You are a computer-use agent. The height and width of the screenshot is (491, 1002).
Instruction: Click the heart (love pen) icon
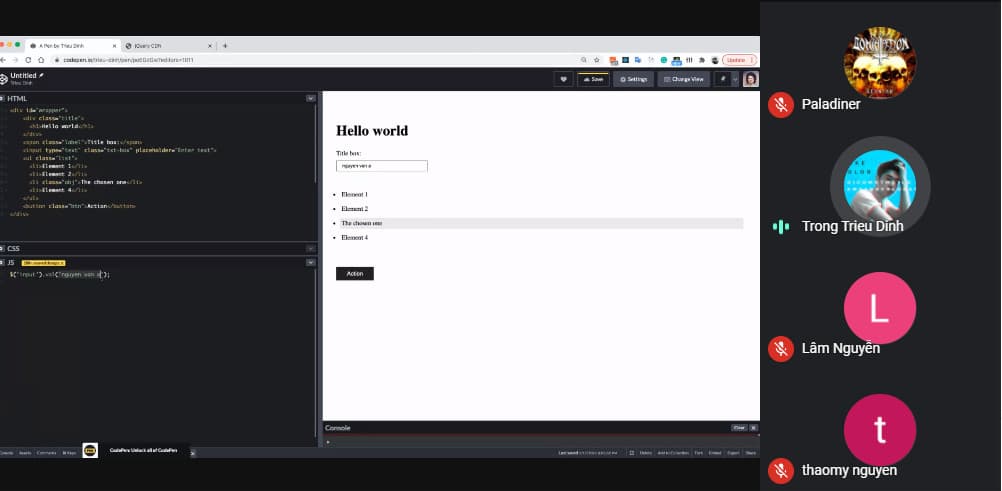click(564, 79)
